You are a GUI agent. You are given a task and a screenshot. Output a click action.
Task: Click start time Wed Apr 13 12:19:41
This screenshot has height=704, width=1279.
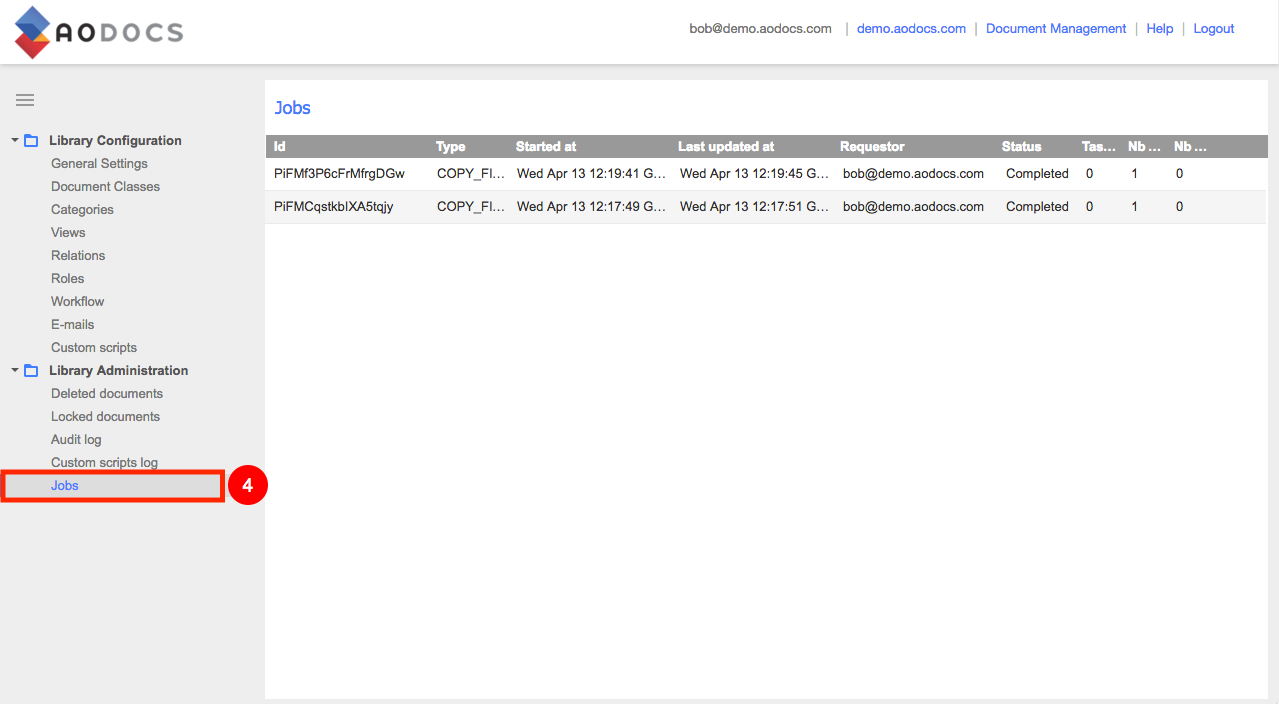(x=591, y=174)
